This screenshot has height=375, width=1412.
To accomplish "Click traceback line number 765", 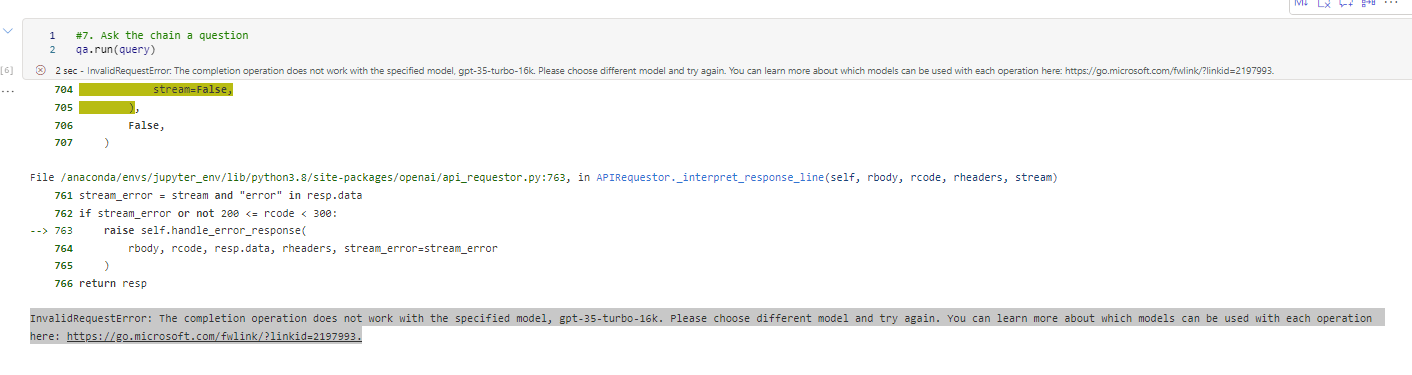I will pos(63,266).
